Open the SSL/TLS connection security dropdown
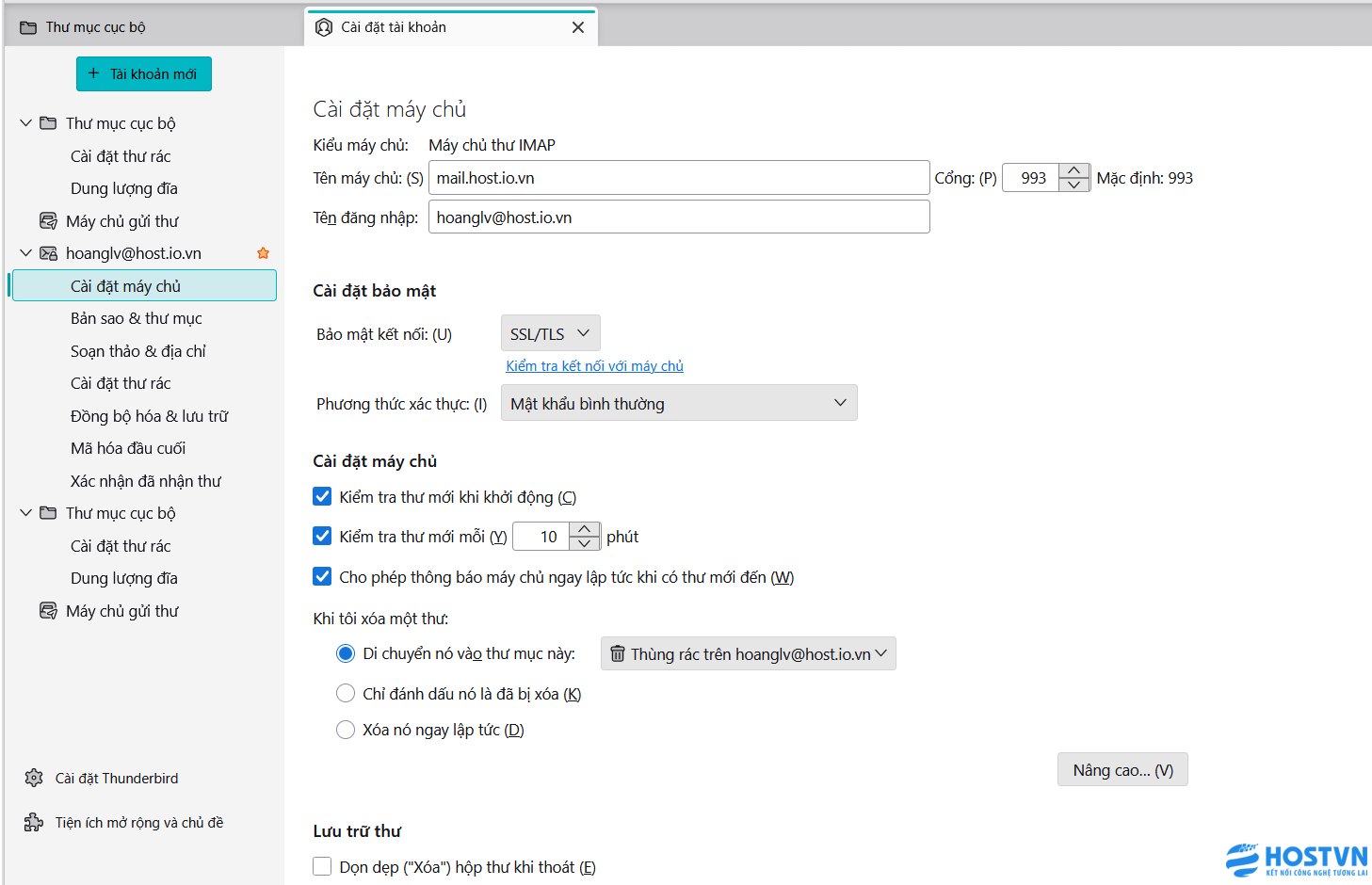1372x885 pixels. [550, 333]
